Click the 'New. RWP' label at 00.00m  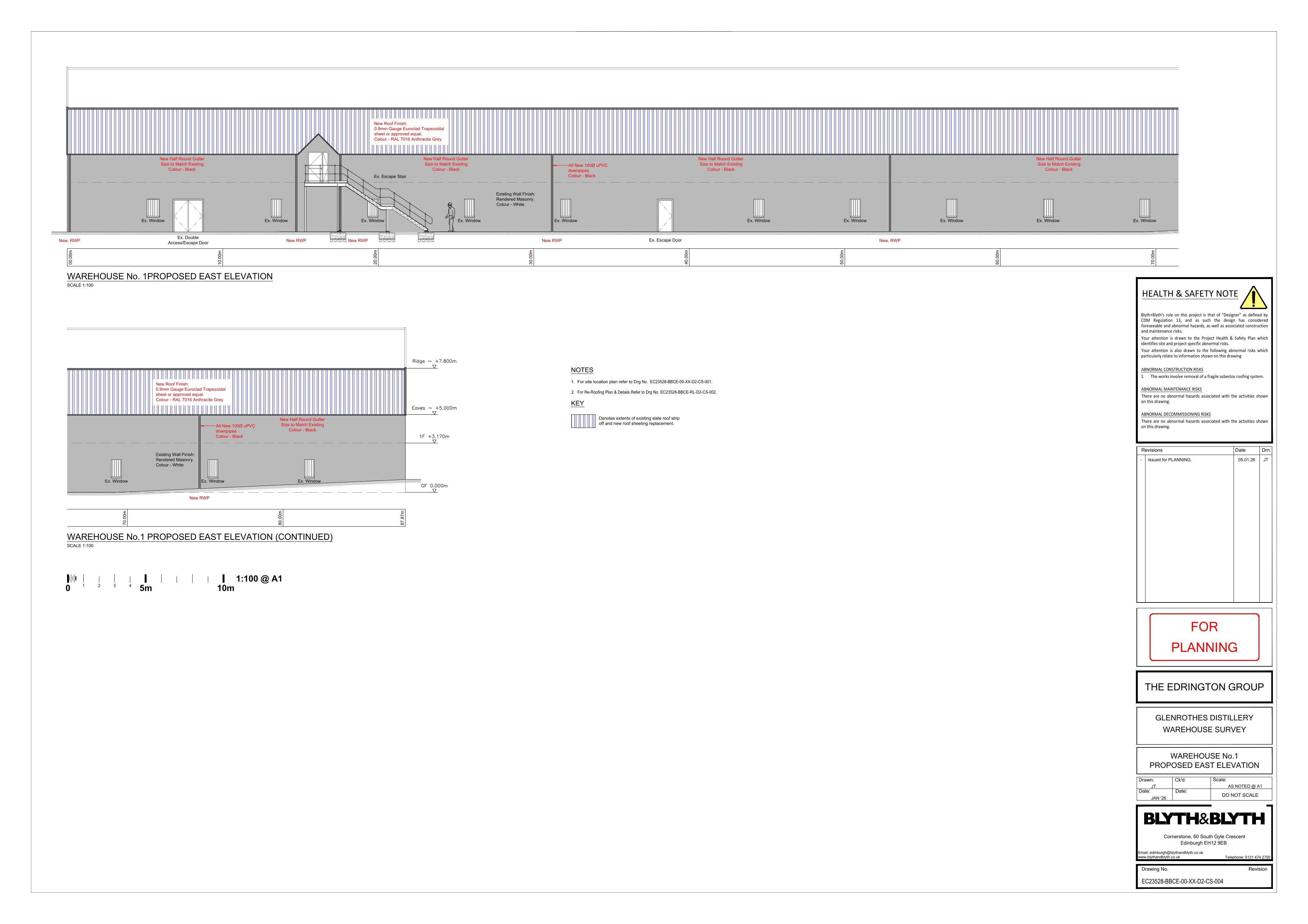coord(70,241)
